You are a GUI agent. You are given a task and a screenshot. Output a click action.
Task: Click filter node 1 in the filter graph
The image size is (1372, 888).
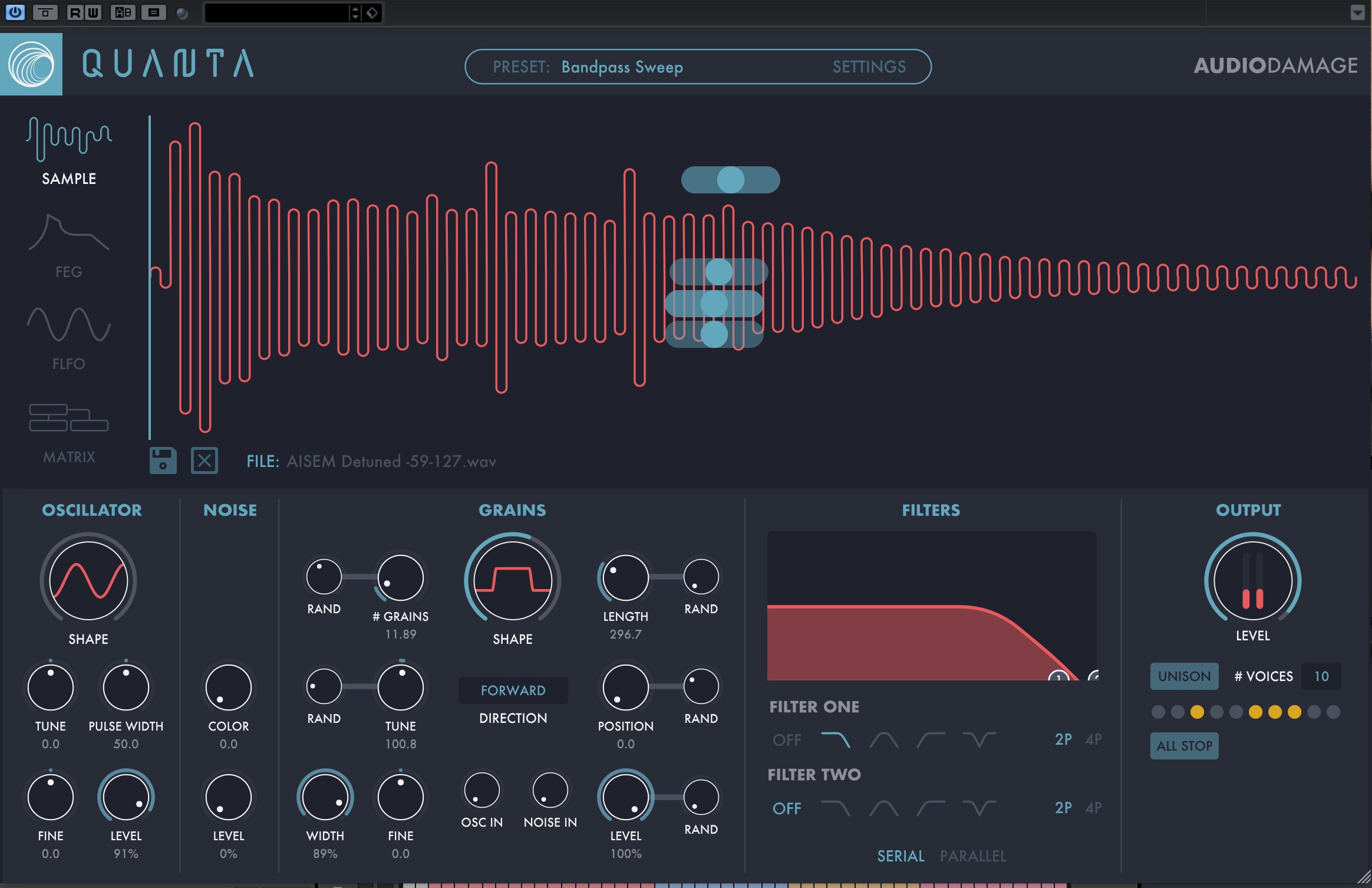point(1059,677)
